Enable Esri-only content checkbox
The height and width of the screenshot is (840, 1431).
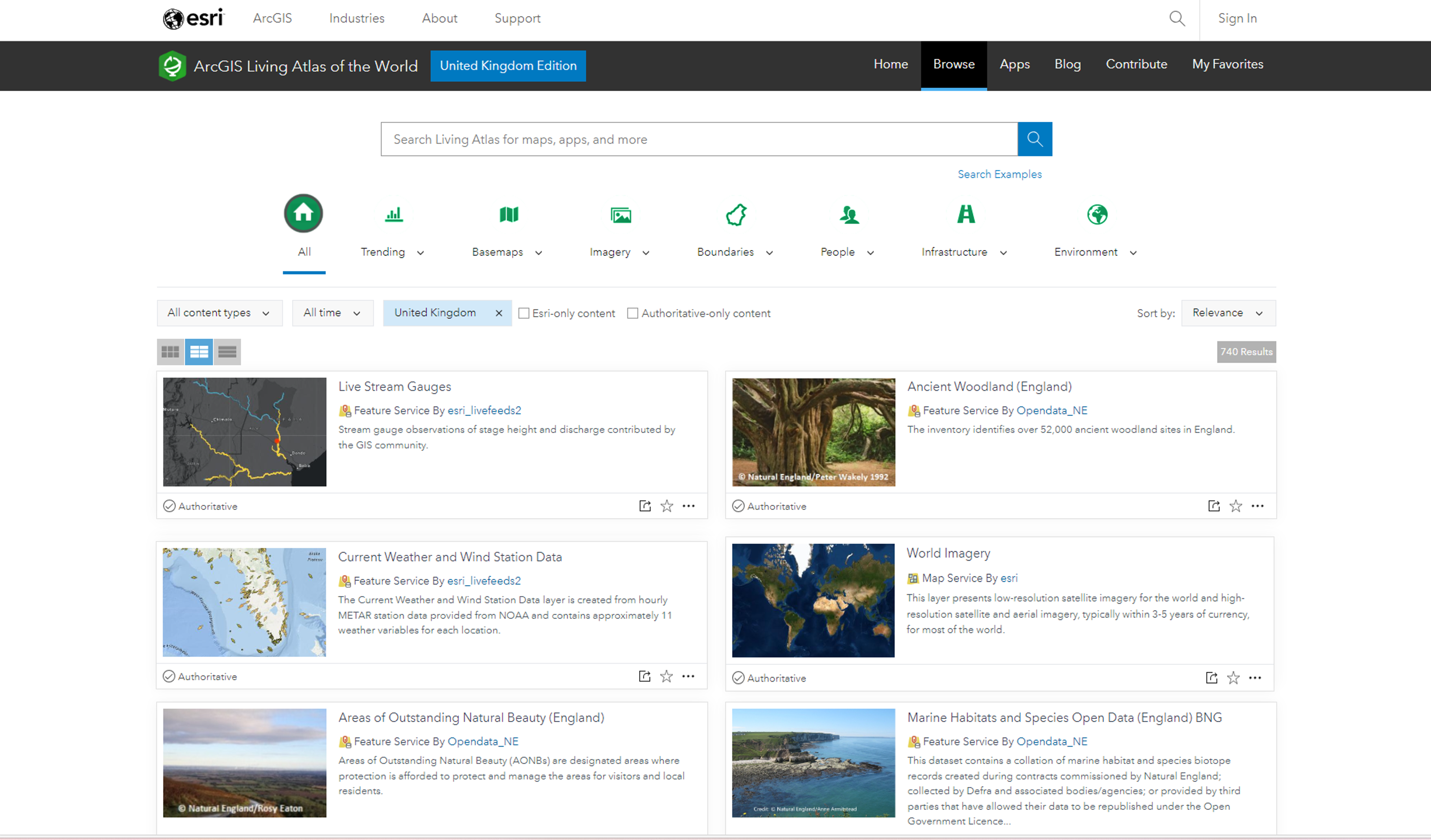(x=524, y=313)
